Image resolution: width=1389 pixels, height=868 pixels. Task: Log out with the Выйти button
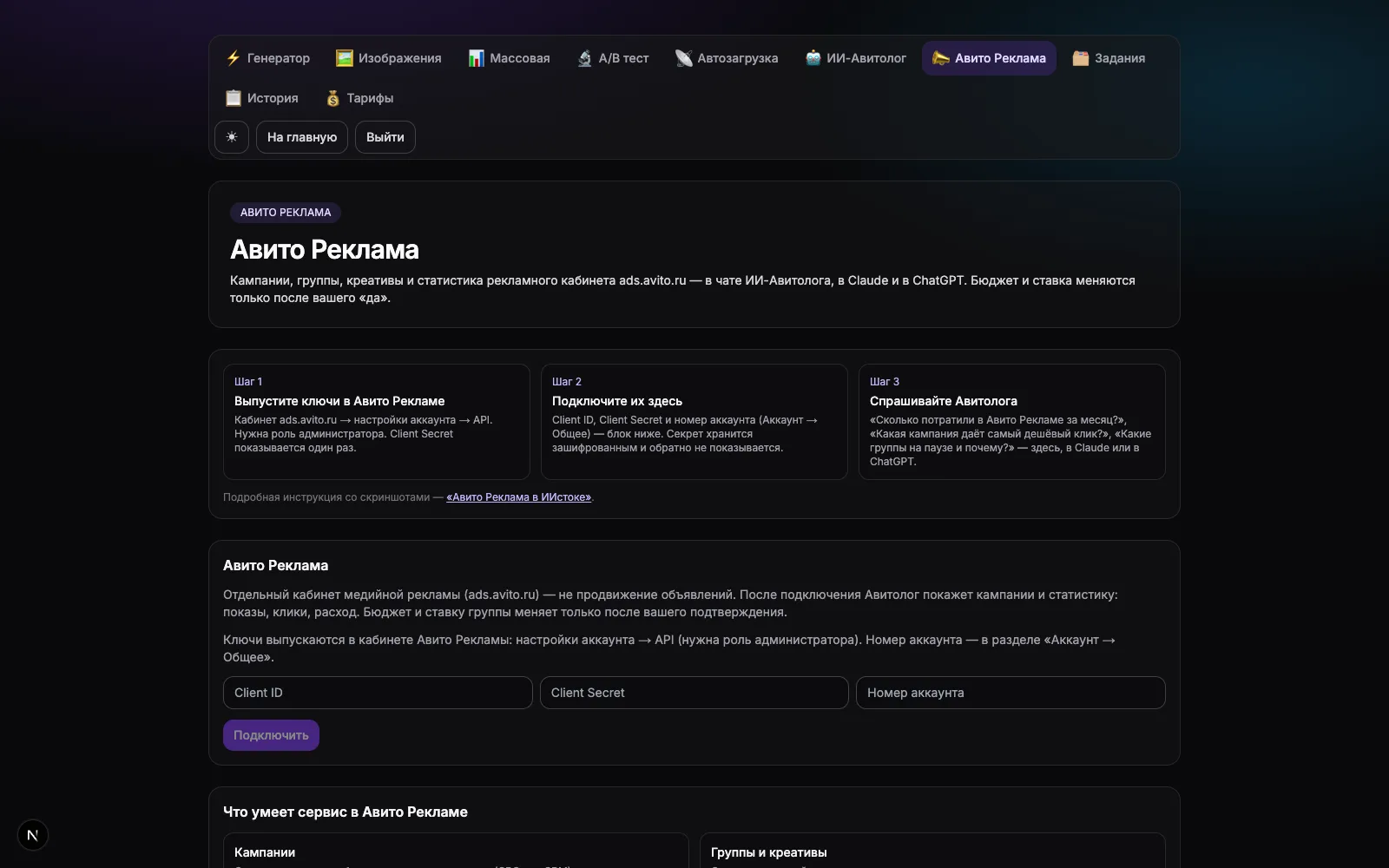385,137
